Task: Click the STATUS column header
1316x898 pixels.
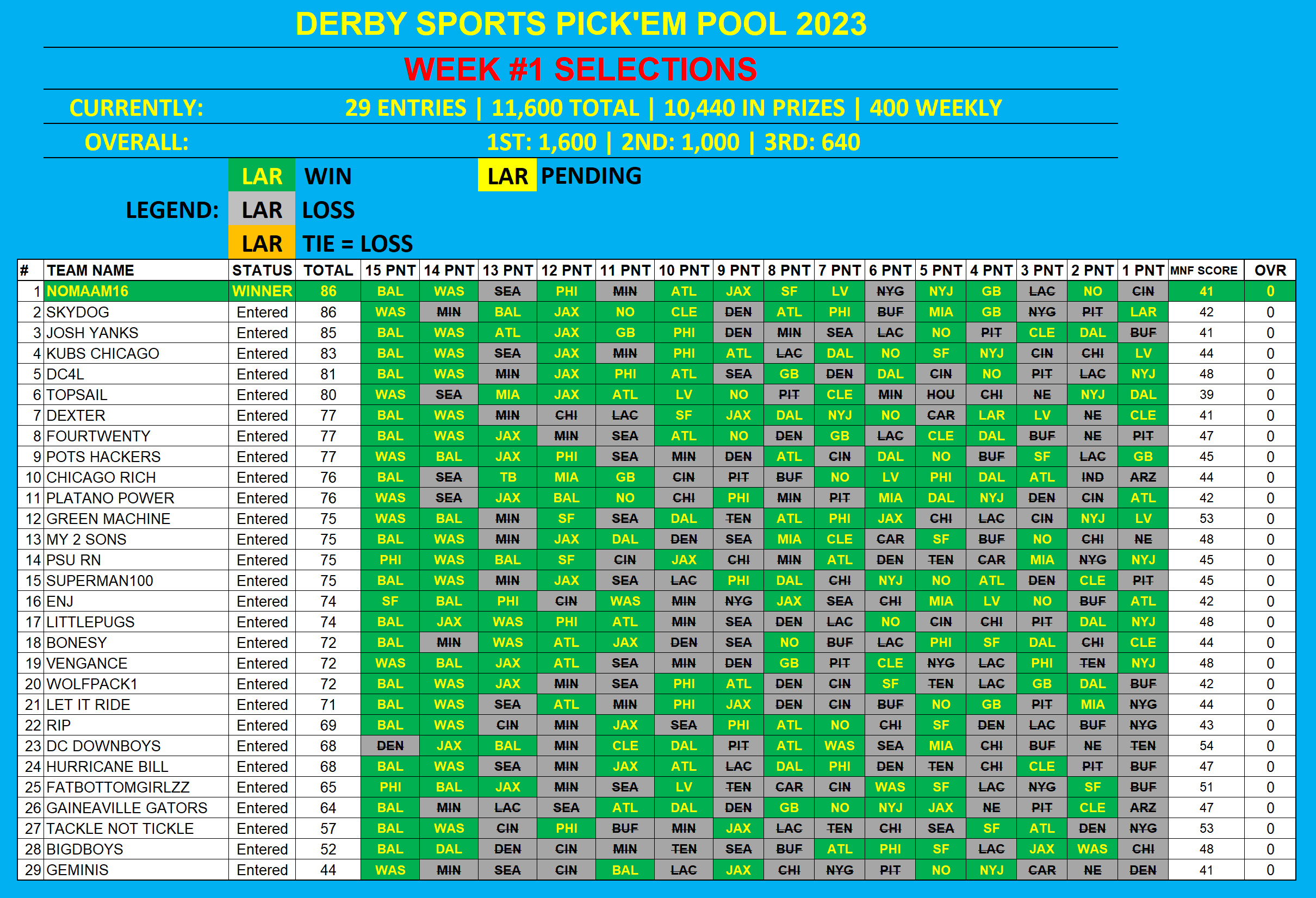Action: pos(262,270)
